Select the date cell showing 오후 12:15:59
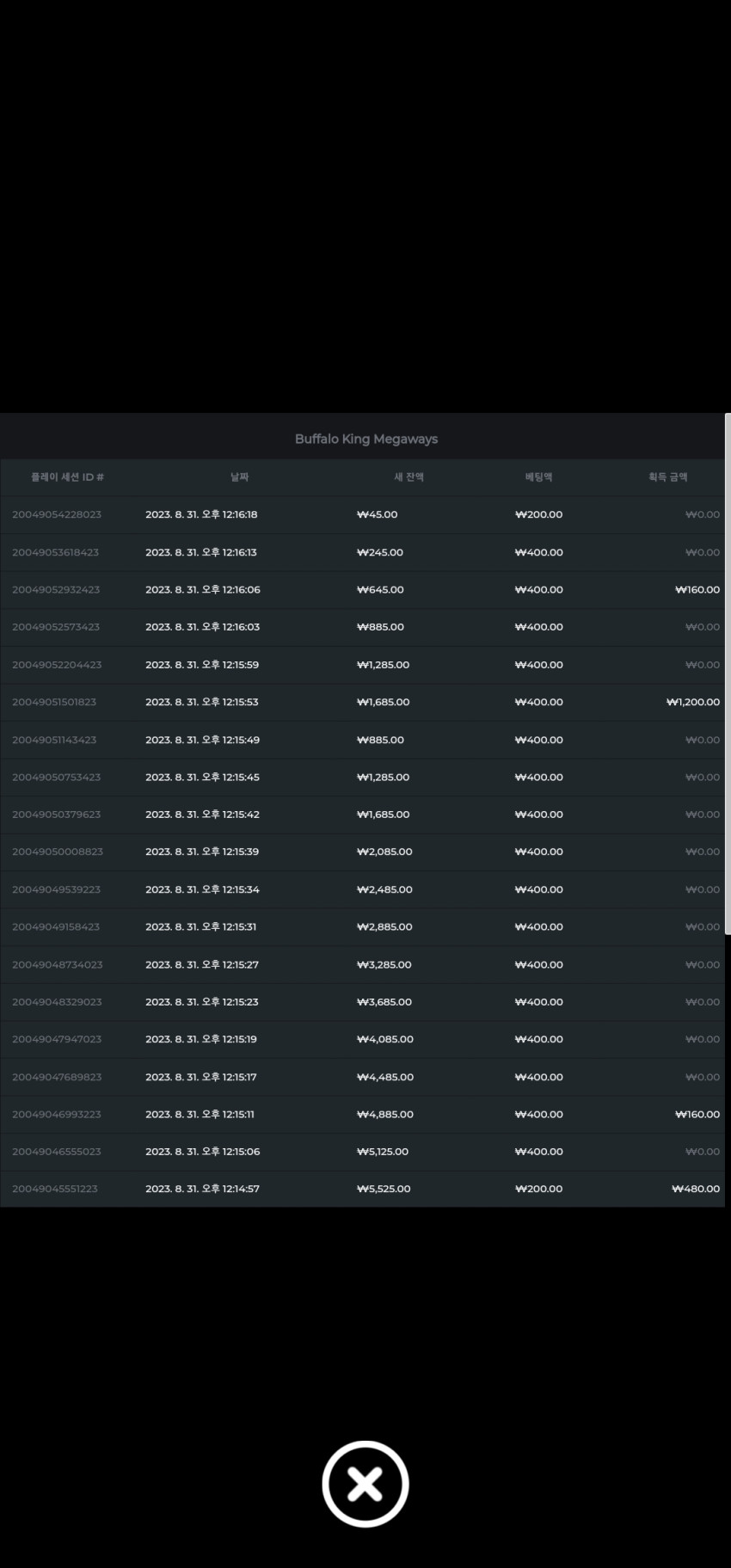 click(x=202, y=665)
